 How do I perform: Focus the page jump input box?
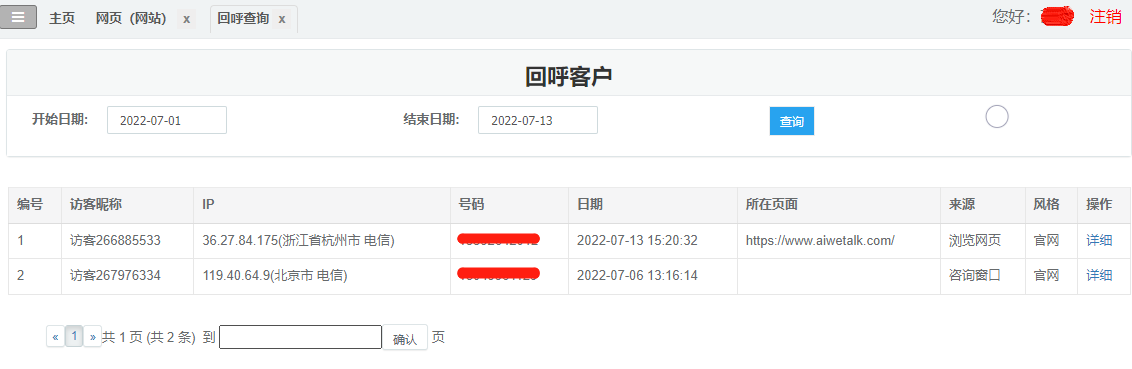coord(300,337)
